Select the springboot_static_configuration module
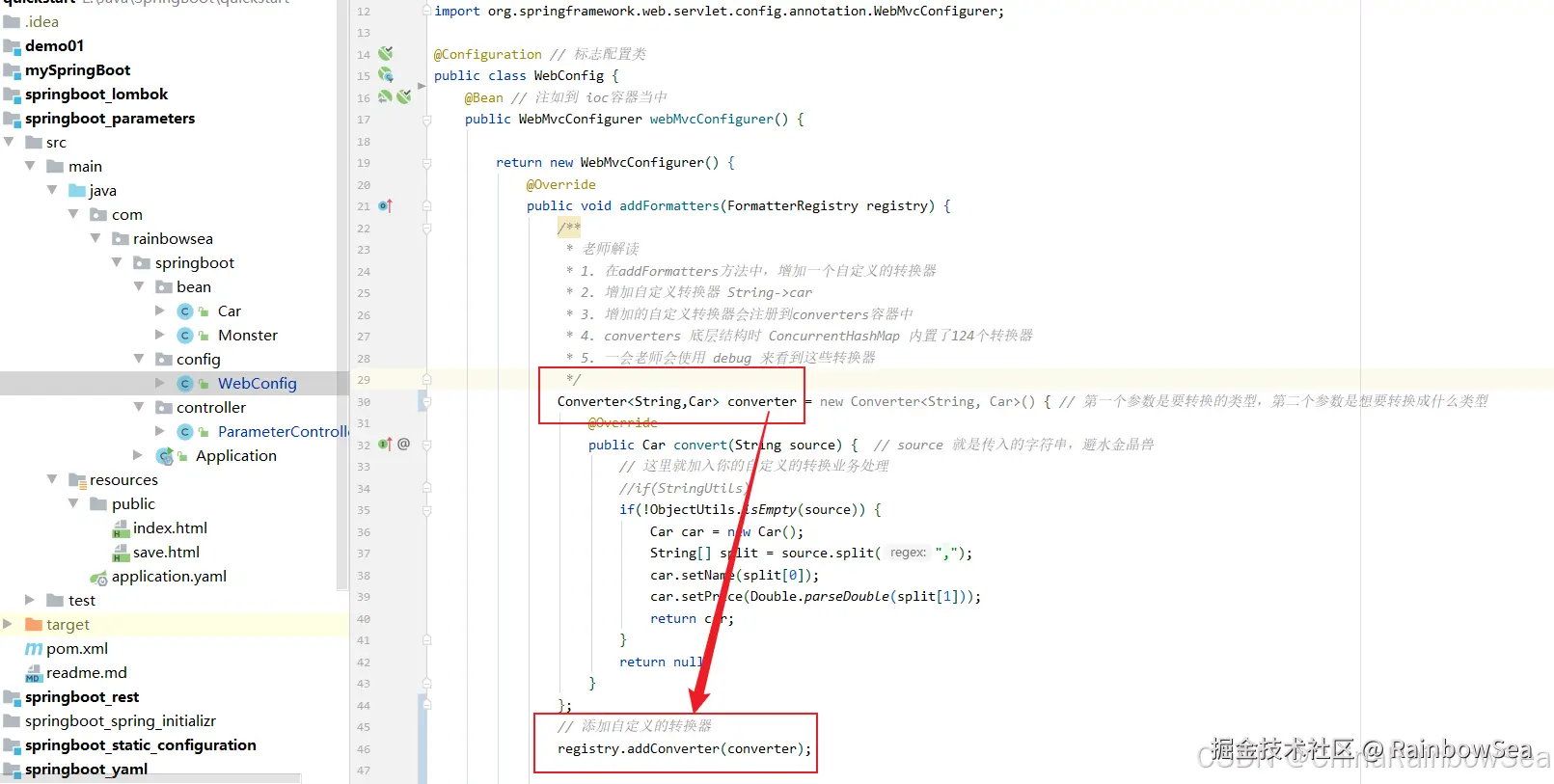 click(141, 744)
